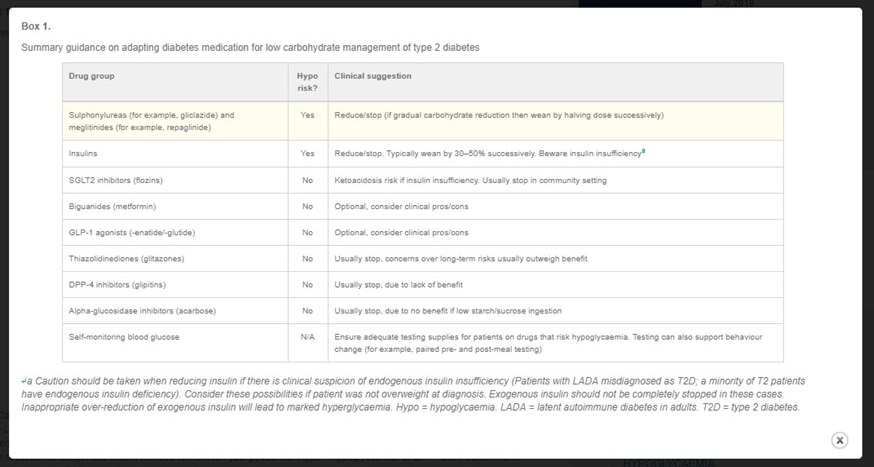Open superscript footnote a after insulin insufficiency
Screen dimensions: 874x467
click(x=643, y=151)
